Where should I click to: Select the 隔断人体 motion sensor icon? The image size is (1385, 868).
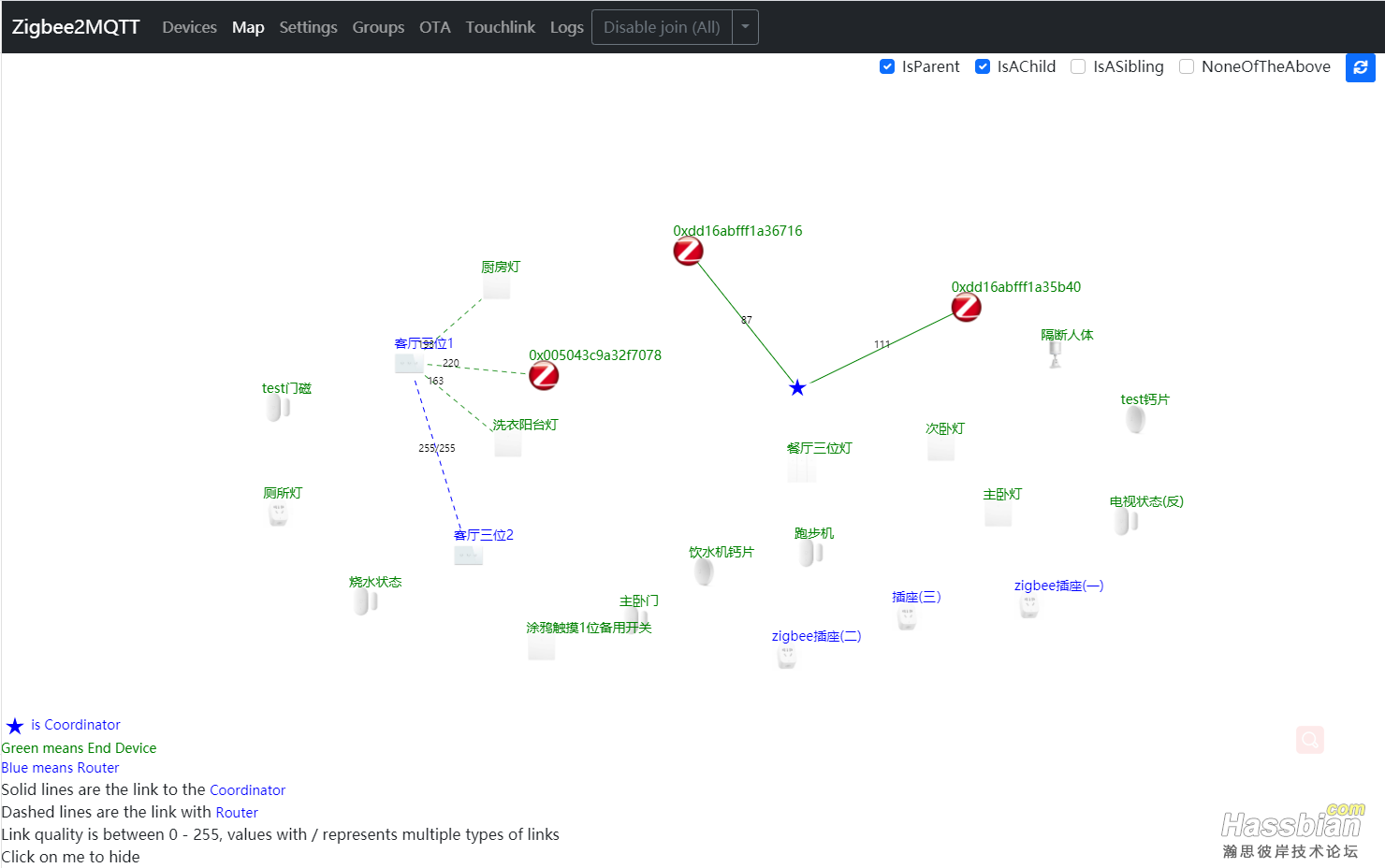tap(1056, 354)
